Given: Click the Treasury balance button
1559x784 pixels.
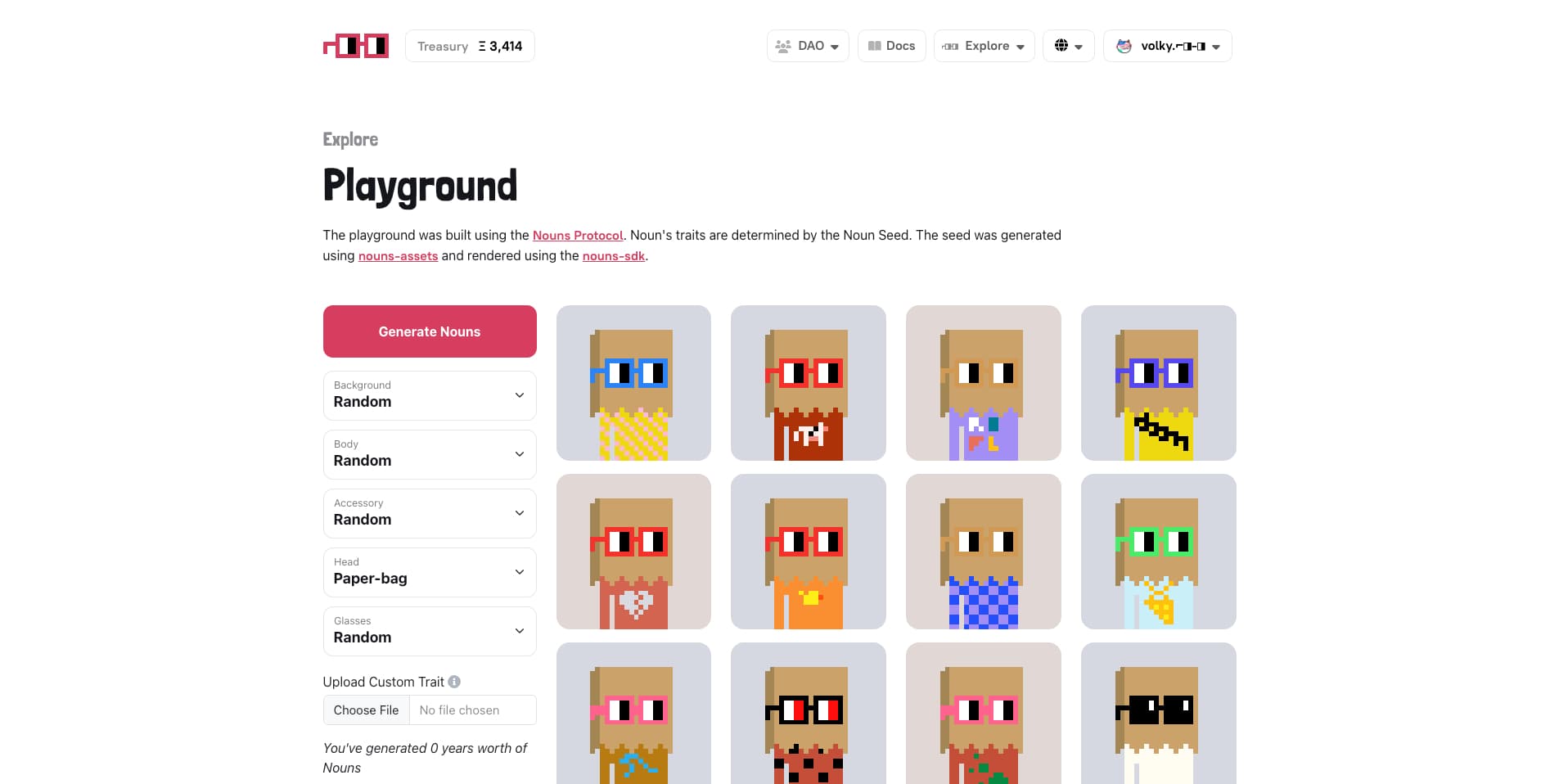Looking at the screenshot, I should [470, 46].
